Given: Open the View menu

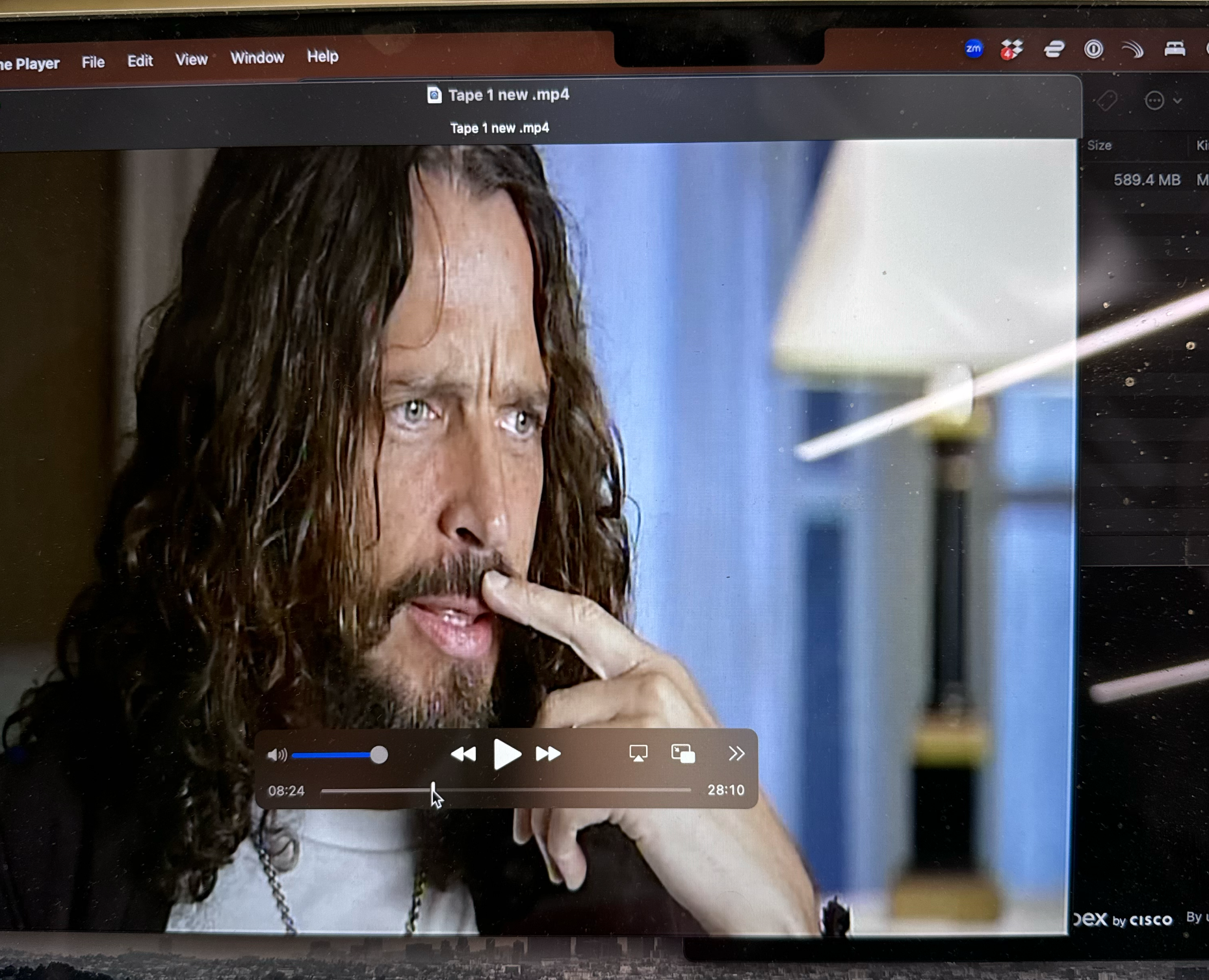Looking at the screenshot, I should click(190, 58).
